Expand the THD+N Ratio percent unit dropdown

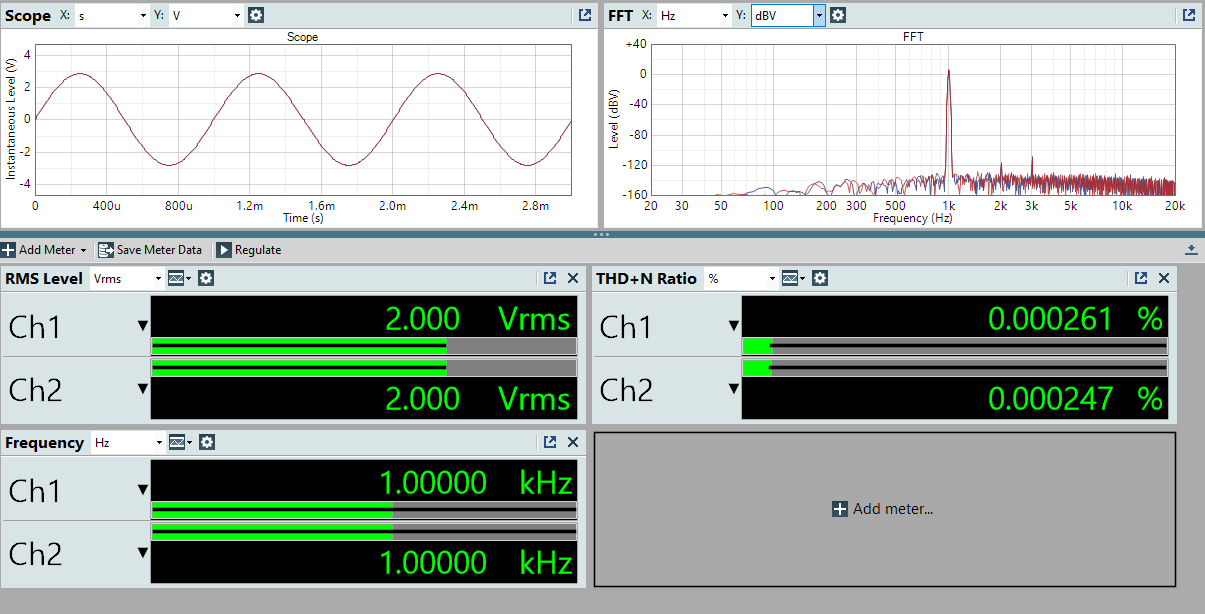pyautogui.click(x=741, y=279)
